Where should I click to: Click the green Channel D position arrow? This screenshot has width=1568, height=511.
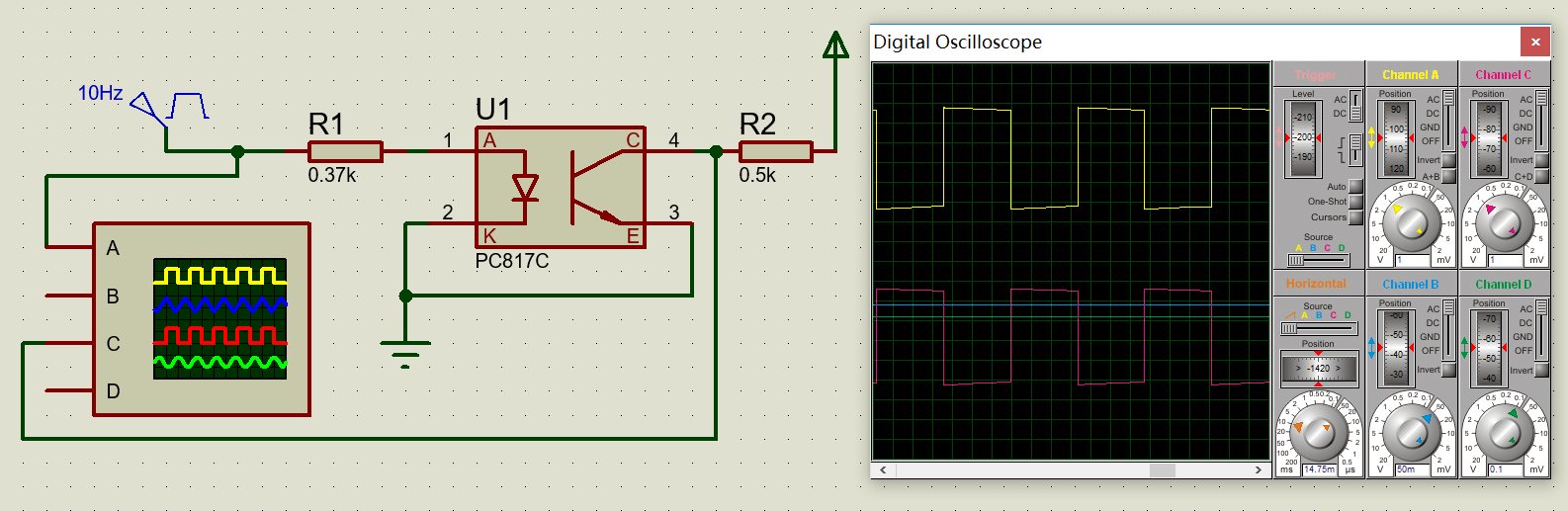(1465, 347)
